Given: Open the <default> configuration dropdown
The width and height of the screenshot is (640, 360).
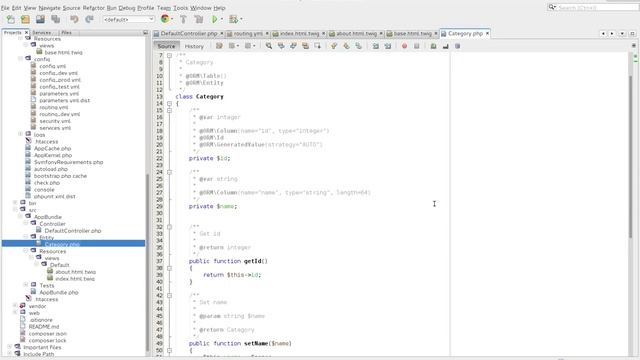Looking at the screenshot, I should coord(129,19).
